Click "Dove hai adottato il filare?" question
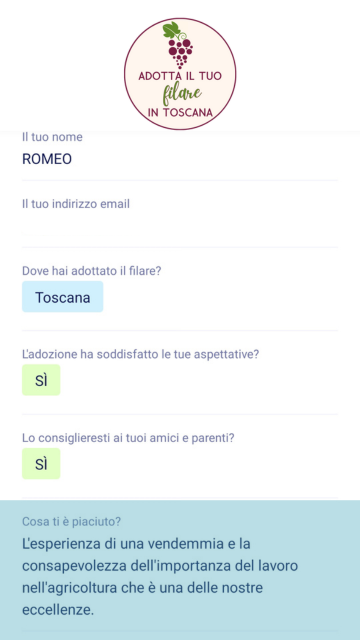 (92, 271)
